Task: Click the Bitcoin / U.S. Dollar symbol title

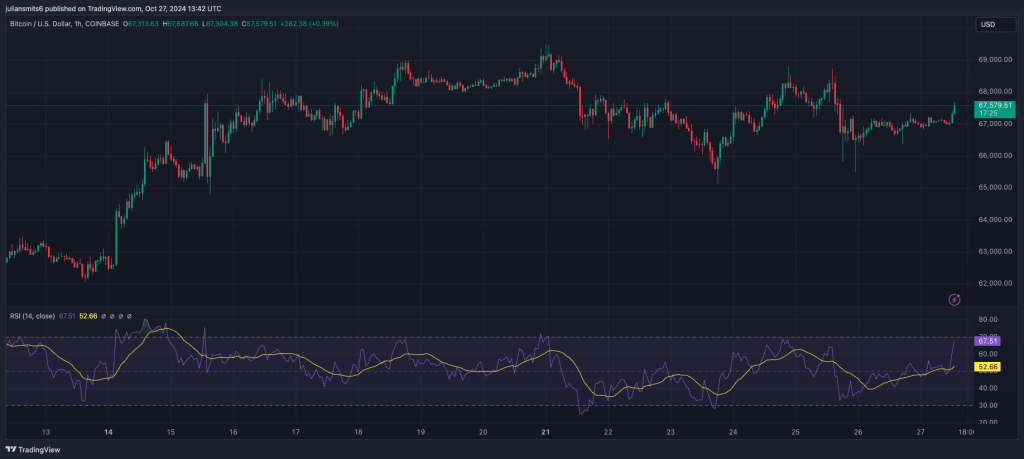Action: (39, 24)
